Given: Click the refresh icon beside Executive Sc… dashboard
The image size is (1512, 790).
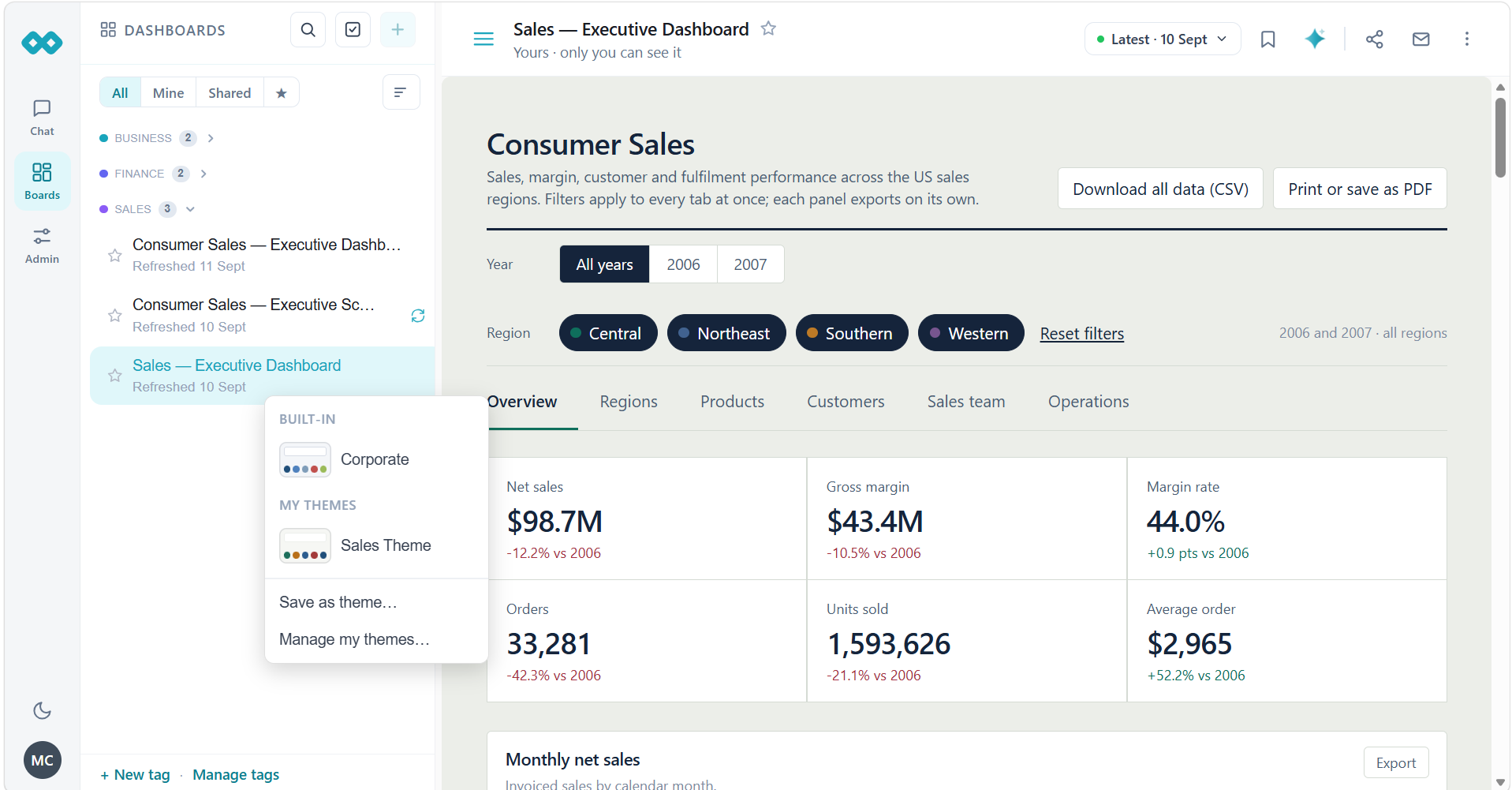Looking at the screenshot, I should pyautogui.click(x=418, y=316).
